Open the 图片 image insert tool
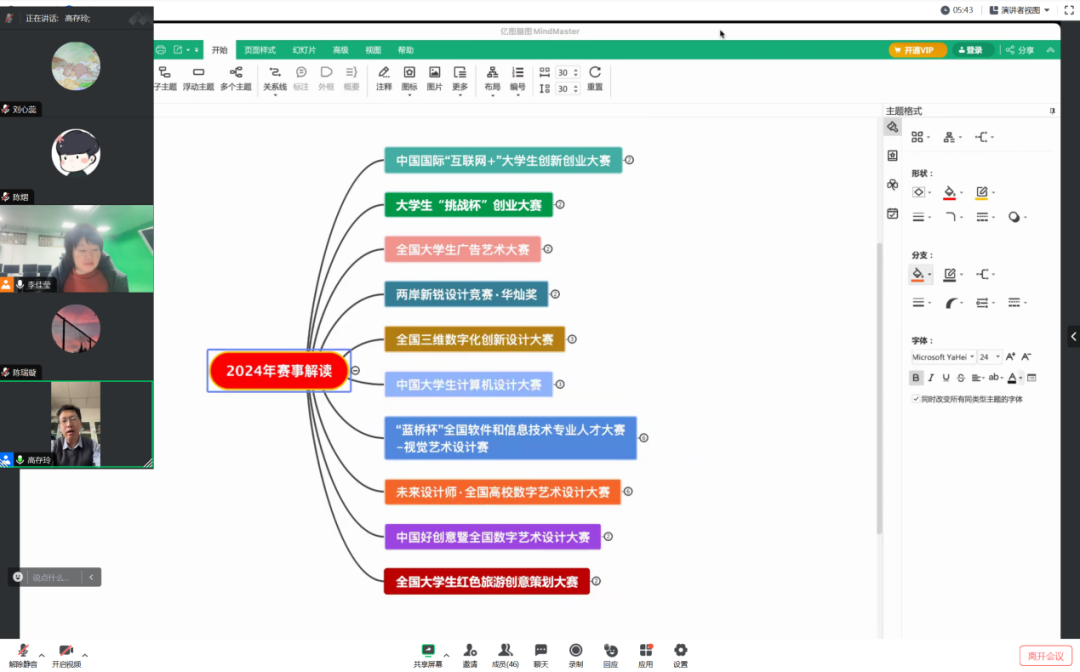 (x=434, y=78)
